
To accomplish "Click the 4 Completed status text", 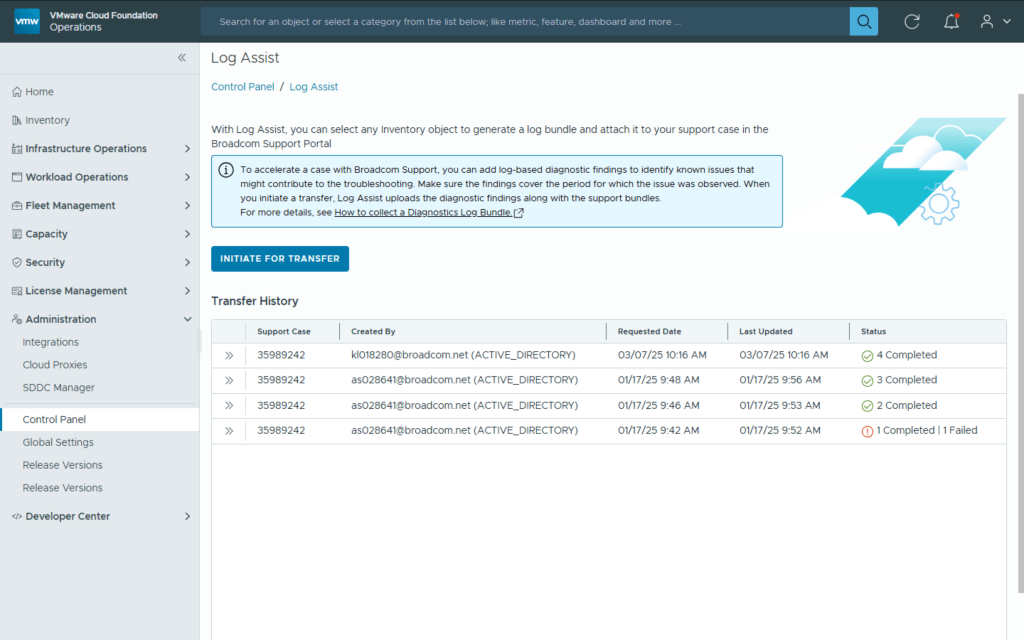I will point(906,355).
